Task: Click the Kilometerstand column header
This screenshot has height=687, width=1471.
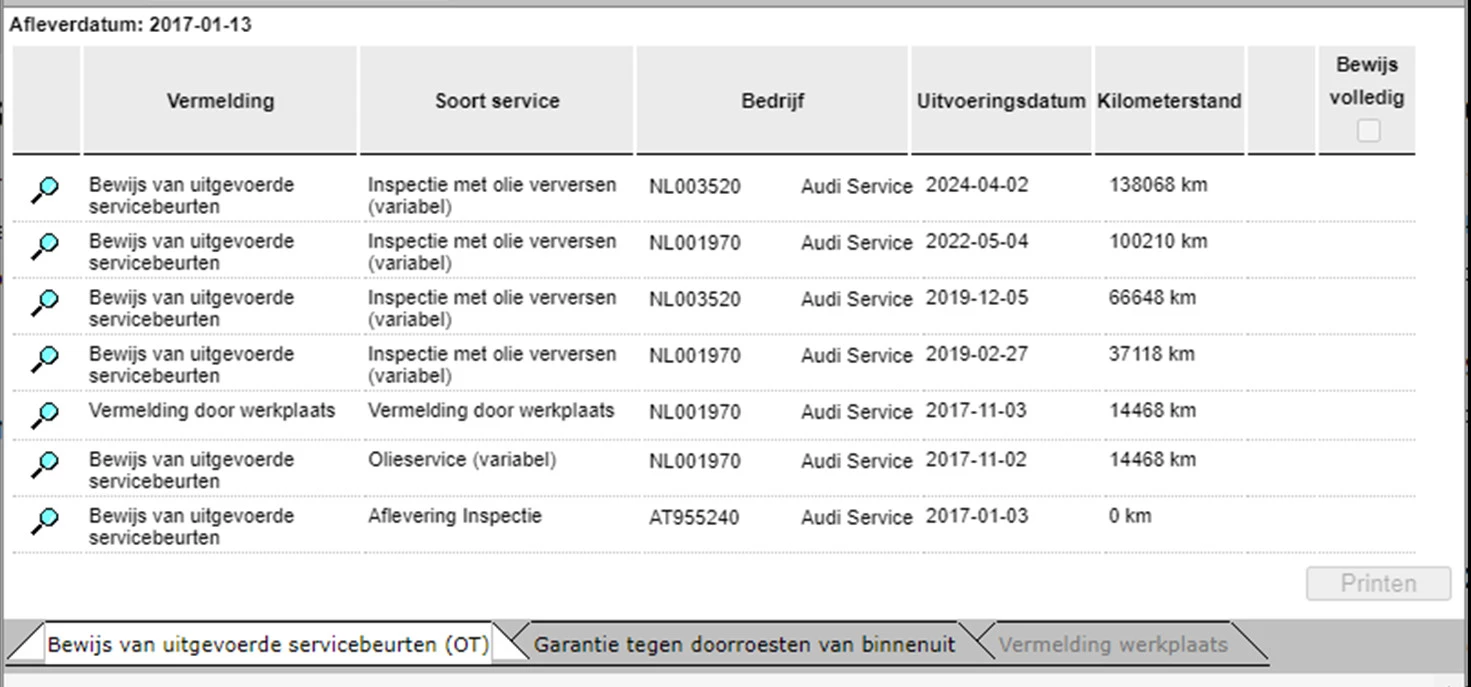Action: tap(1169, 101)
